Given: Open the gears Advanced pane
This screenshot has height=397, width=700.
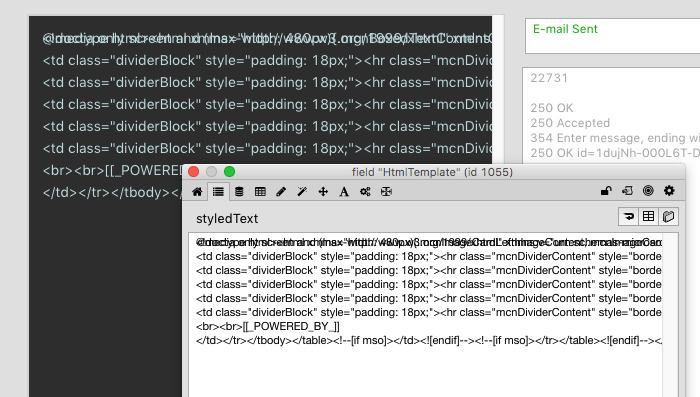Looking at the screenshot, I should click(365, 192).
